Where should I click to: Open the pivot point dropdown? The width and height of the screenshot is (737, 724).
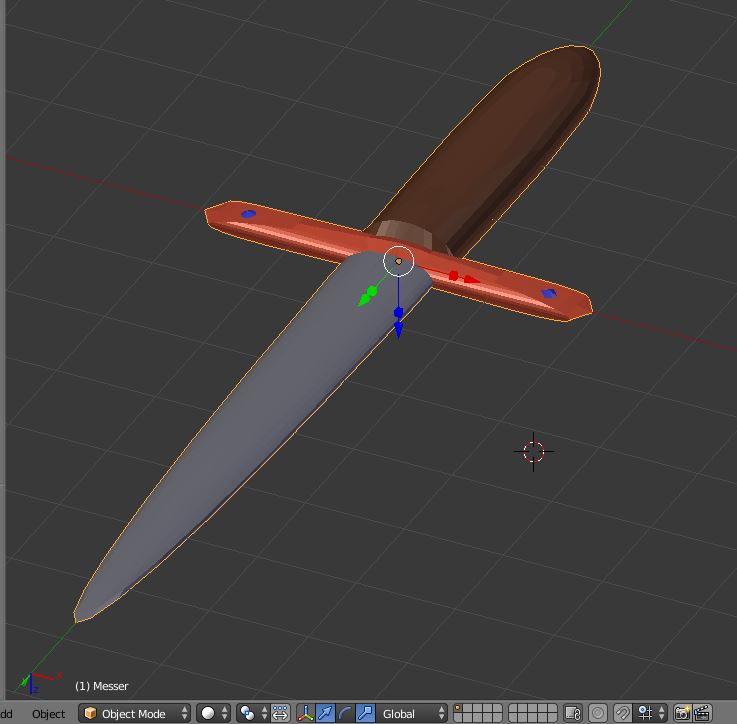(x=253, y=713)
